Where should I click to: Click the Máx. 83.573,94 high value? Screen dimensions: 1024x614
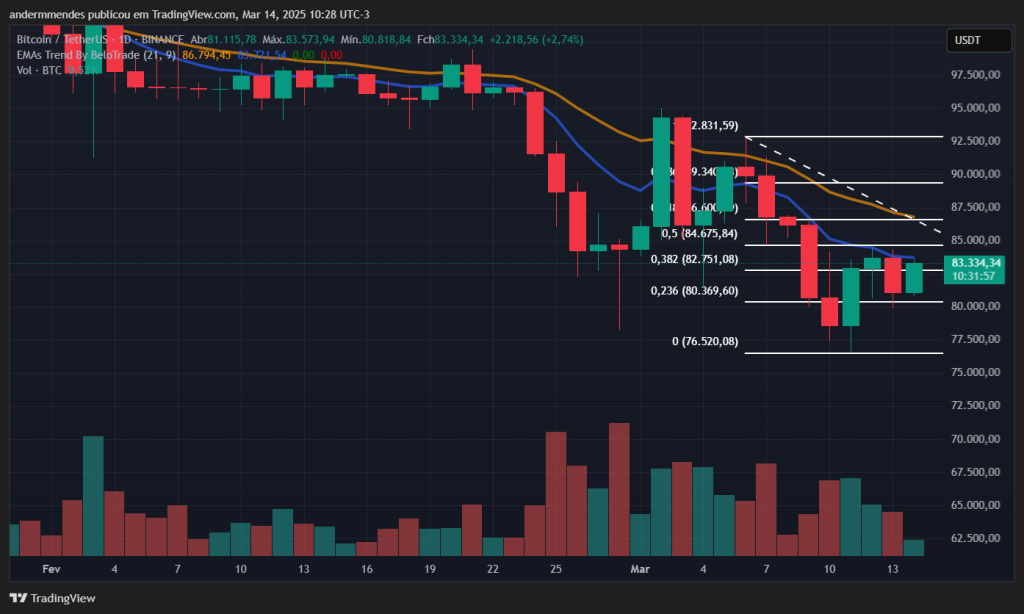[x=298, y=40]
